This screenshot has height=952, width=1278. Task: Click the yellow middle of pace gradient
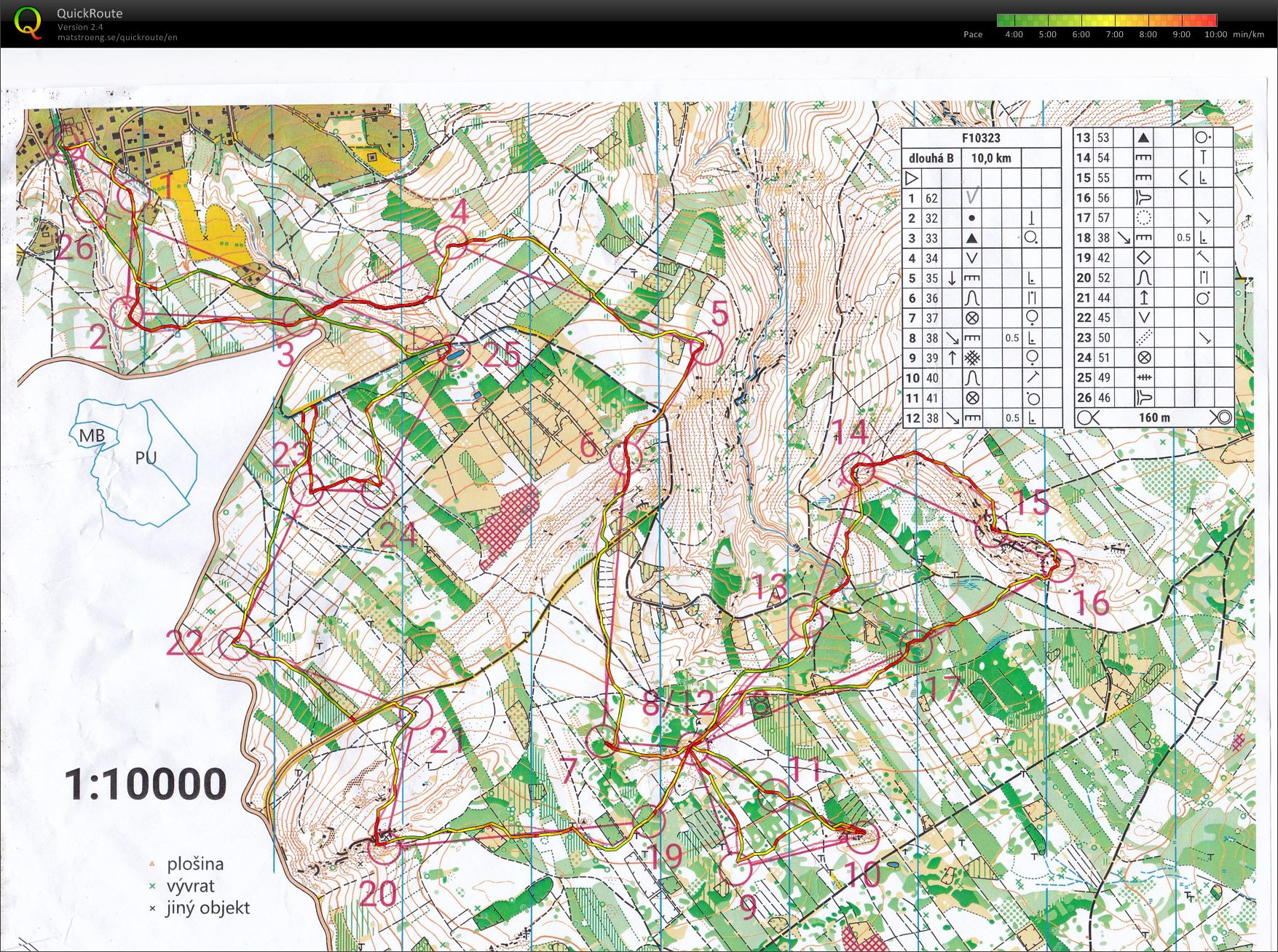click(1107, 20)
